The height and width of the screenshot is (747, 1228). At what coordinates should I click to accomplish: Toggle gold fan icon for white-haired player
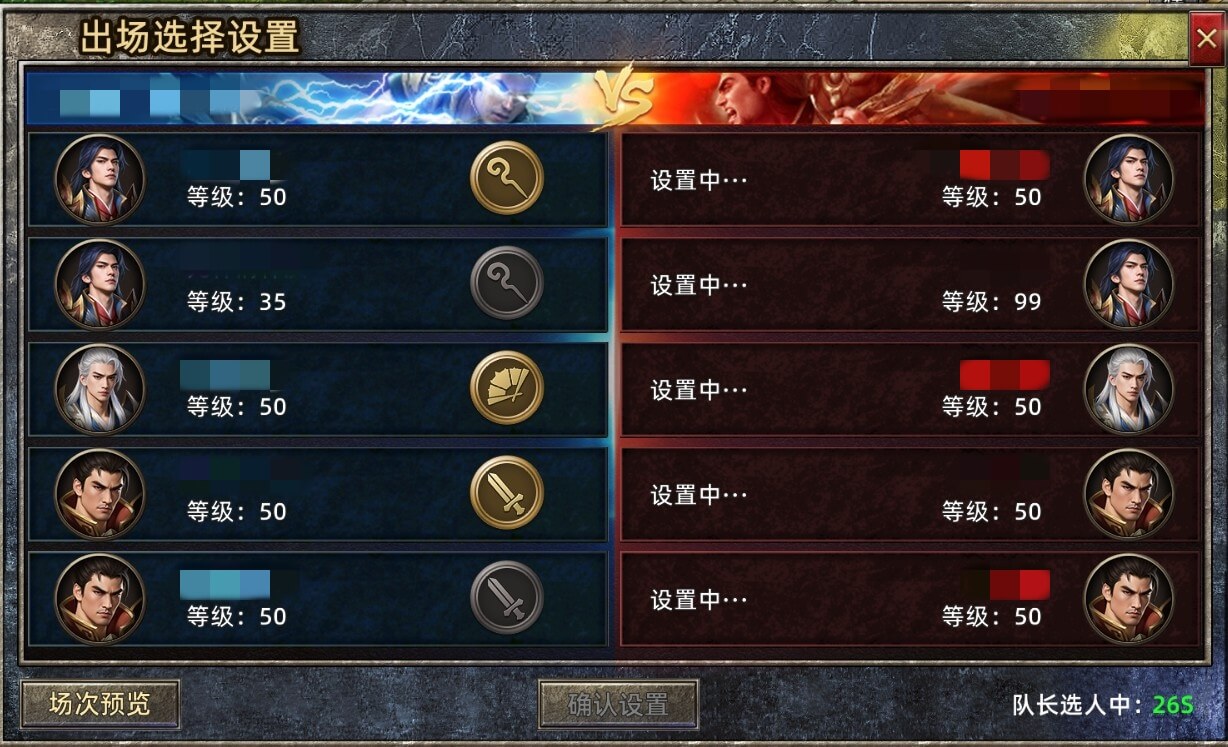(507, 388)
